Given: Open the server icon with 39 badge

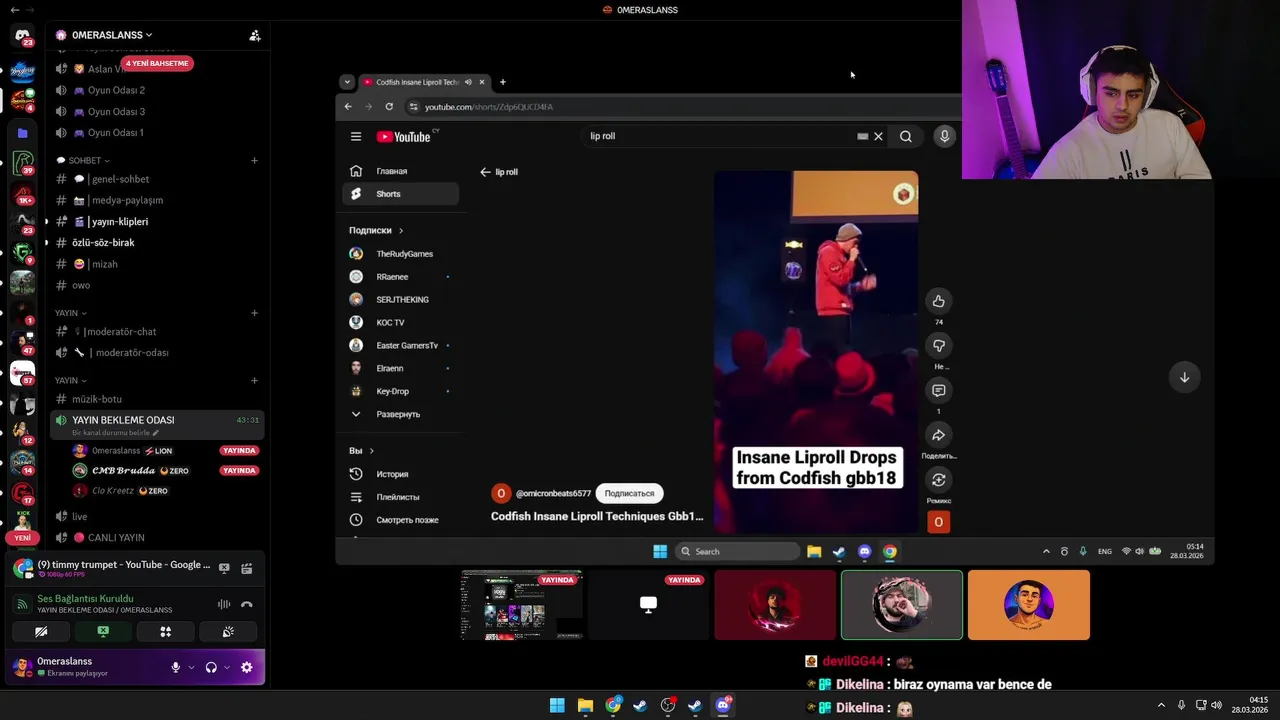Looking at the screenshot, I should coord(22,162).
